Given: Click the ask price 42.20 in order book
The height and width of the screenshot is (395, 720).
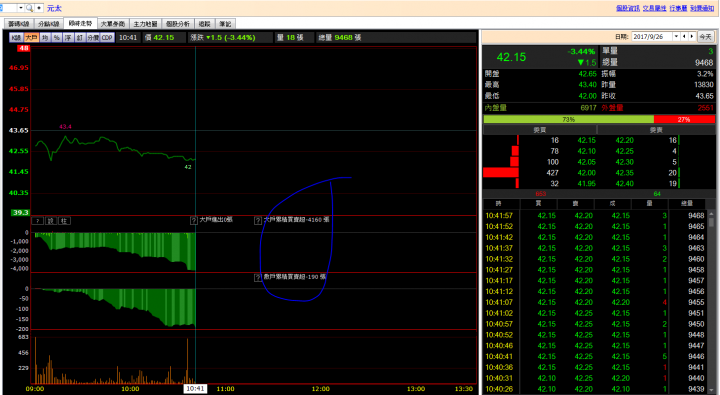Looking at the screenshot, I should tap(624, 141).
